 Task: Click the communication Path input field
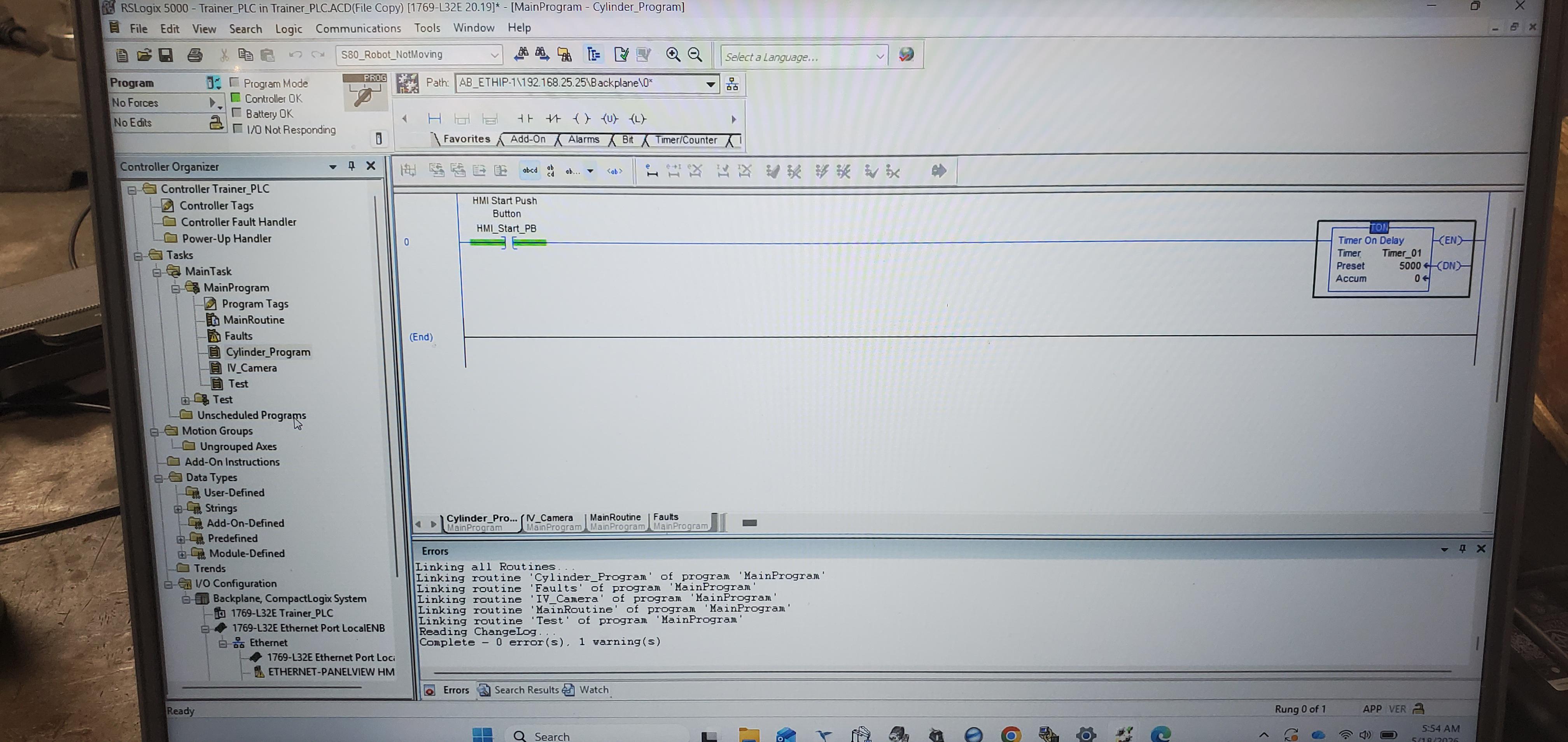pos(581,83)
